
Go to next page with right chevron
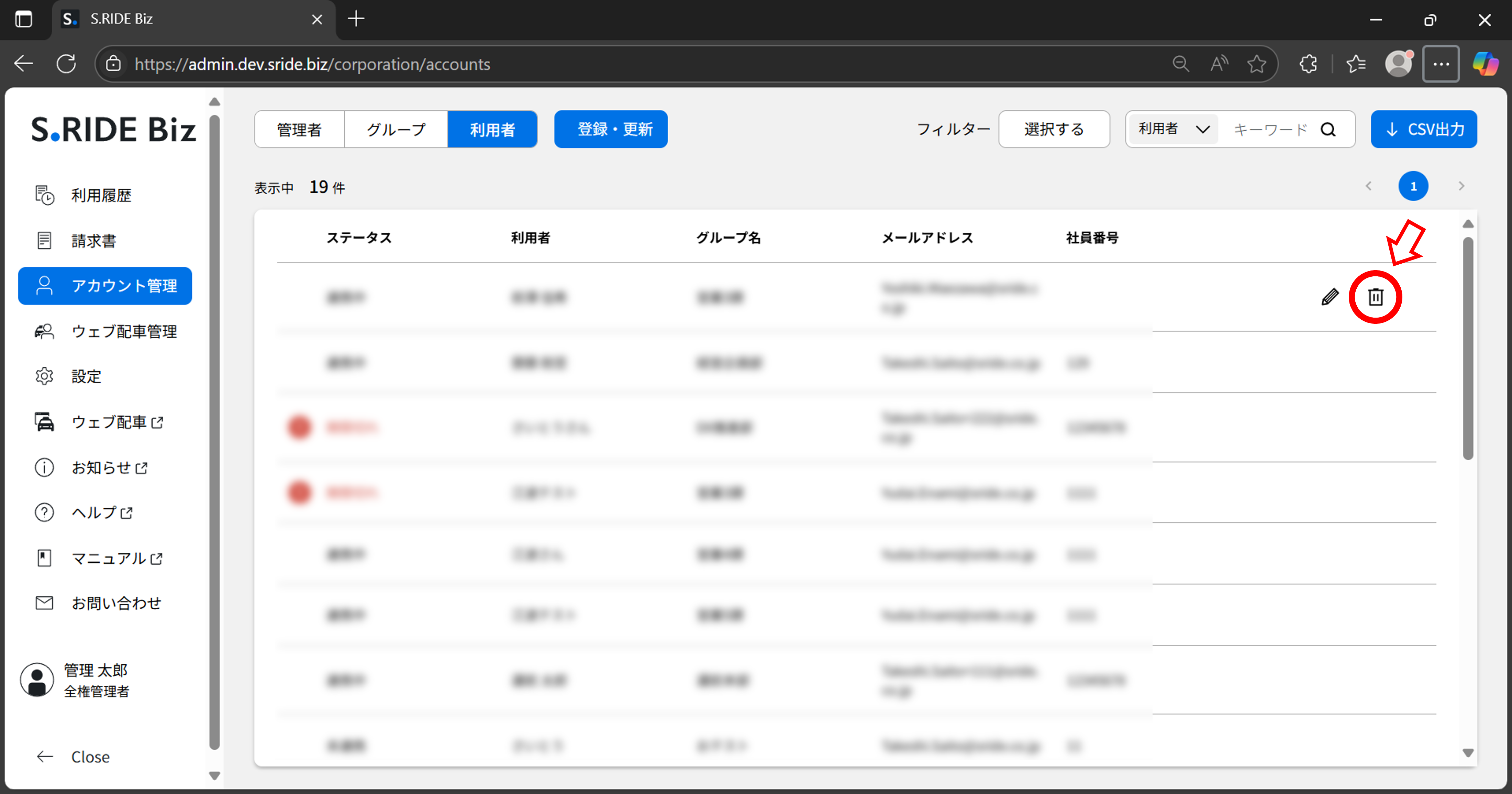(1461, 186)
